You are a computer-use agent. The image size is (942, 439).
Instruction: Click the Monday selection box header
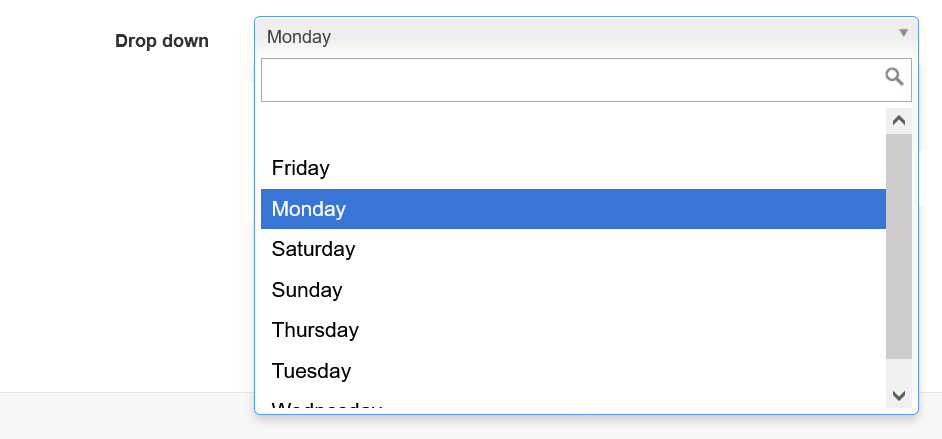[x=586, y=37]
